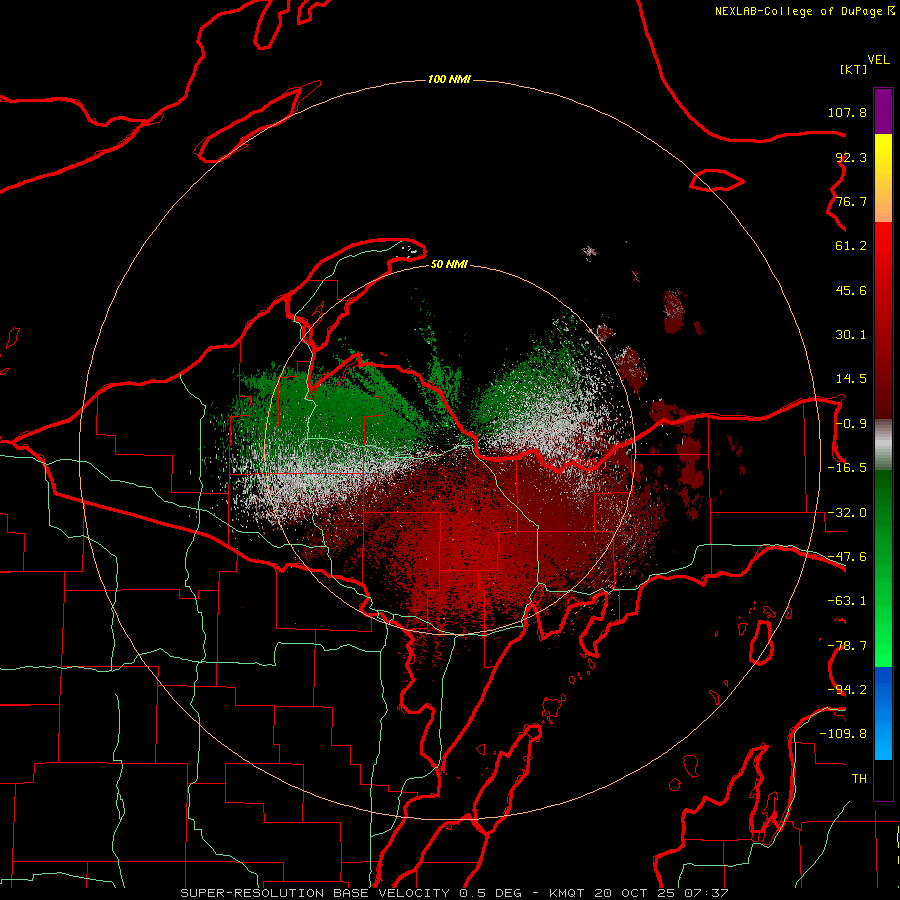Click the Super-Resolution Base Velocity caption
This screenshot has height=900, width=900.
455,893
